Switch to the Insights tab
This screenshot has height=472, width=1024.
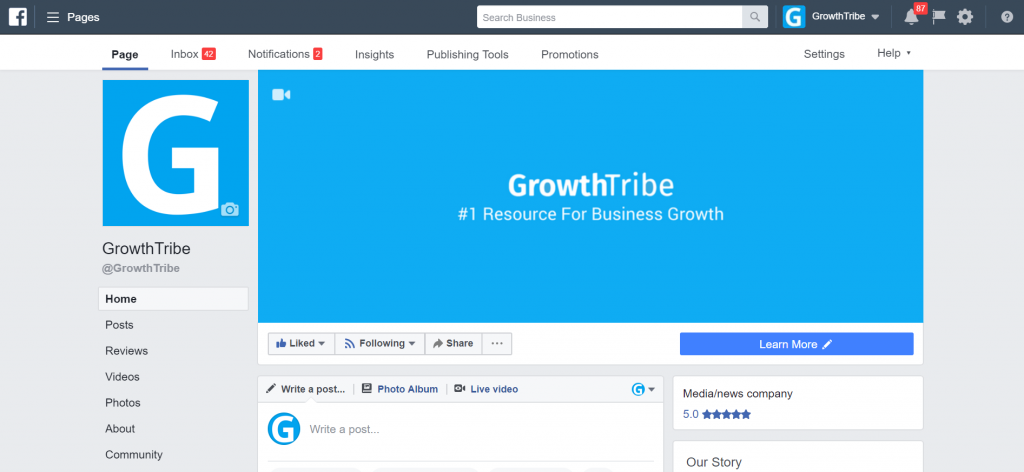tap(374, 54)
